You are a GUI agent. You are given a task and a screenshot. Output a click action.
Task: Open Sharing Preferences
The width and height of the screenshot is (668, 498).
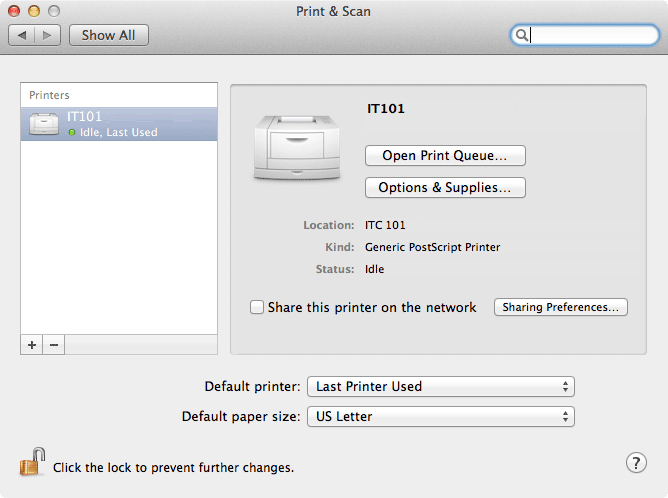tap(561, 307)
